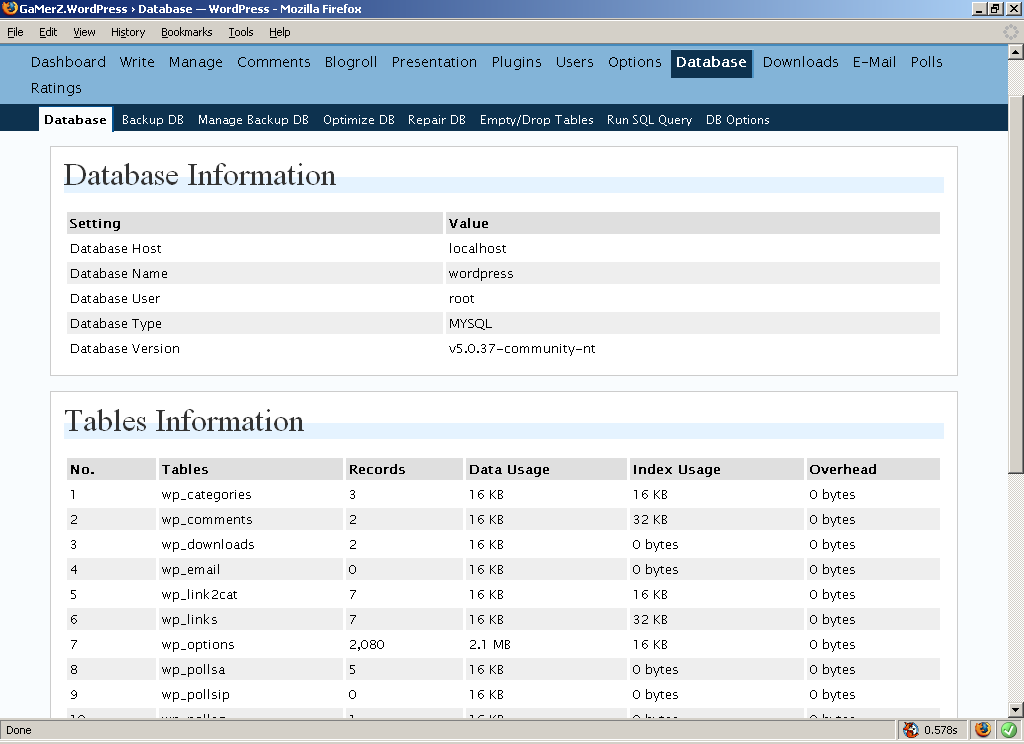Click the page load timer fox icon
1024x744 pixels.
point(910,730)
